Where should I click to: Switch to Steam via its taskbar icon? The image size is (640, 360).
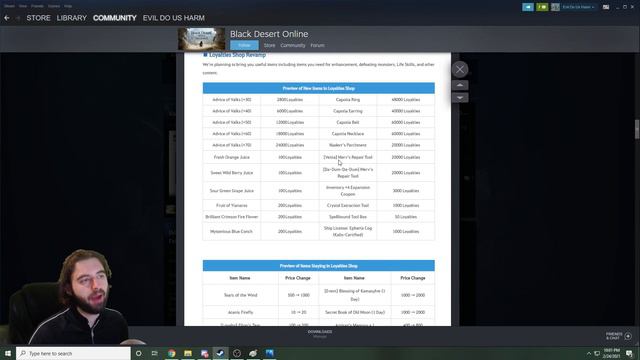click(x=220, y=353)
